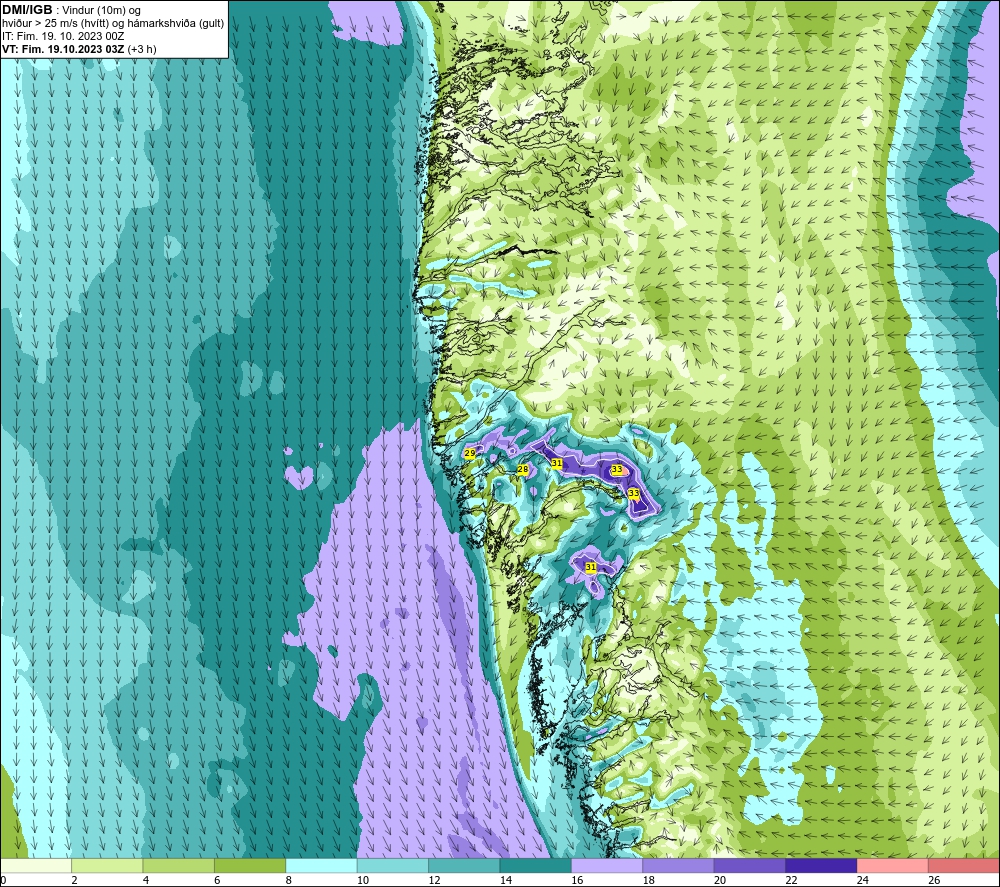Click the legend scale number '20'
This screenshot has width=1000, height=887.
pos(720,880)
